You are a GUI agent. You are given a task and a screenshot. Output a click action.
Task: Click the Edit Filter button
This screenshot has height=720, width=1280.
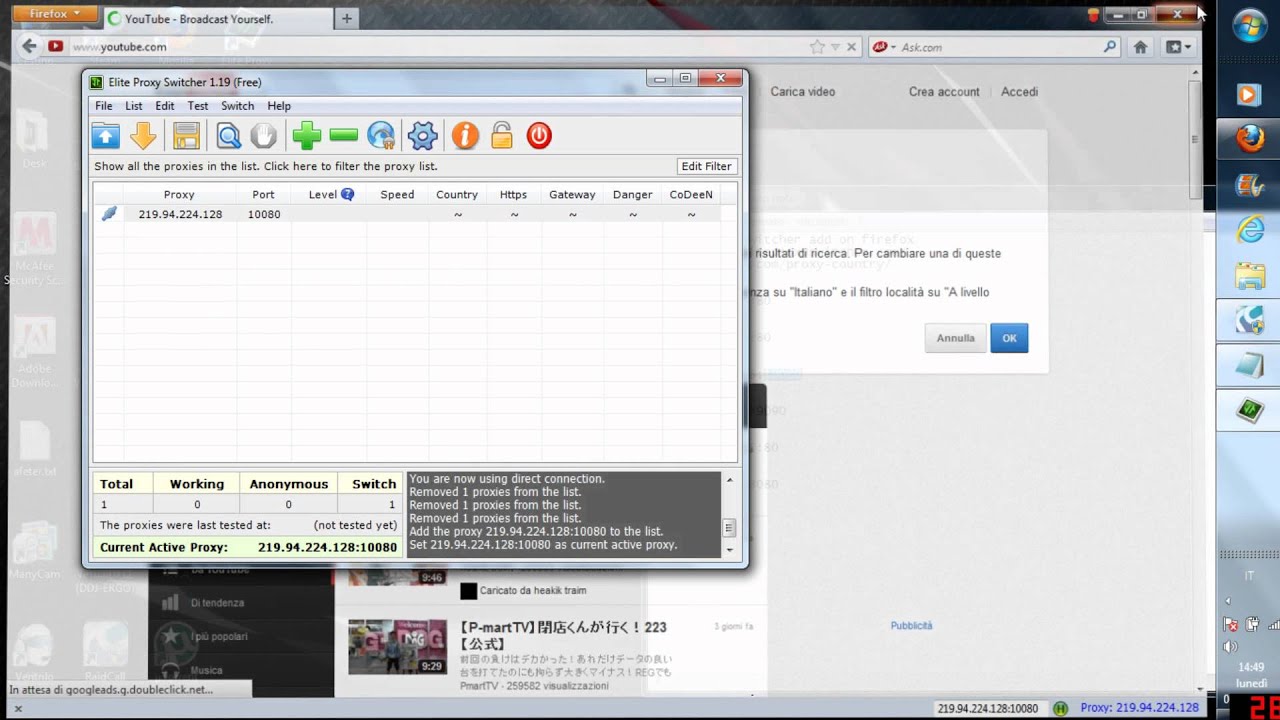click(707, 166)
